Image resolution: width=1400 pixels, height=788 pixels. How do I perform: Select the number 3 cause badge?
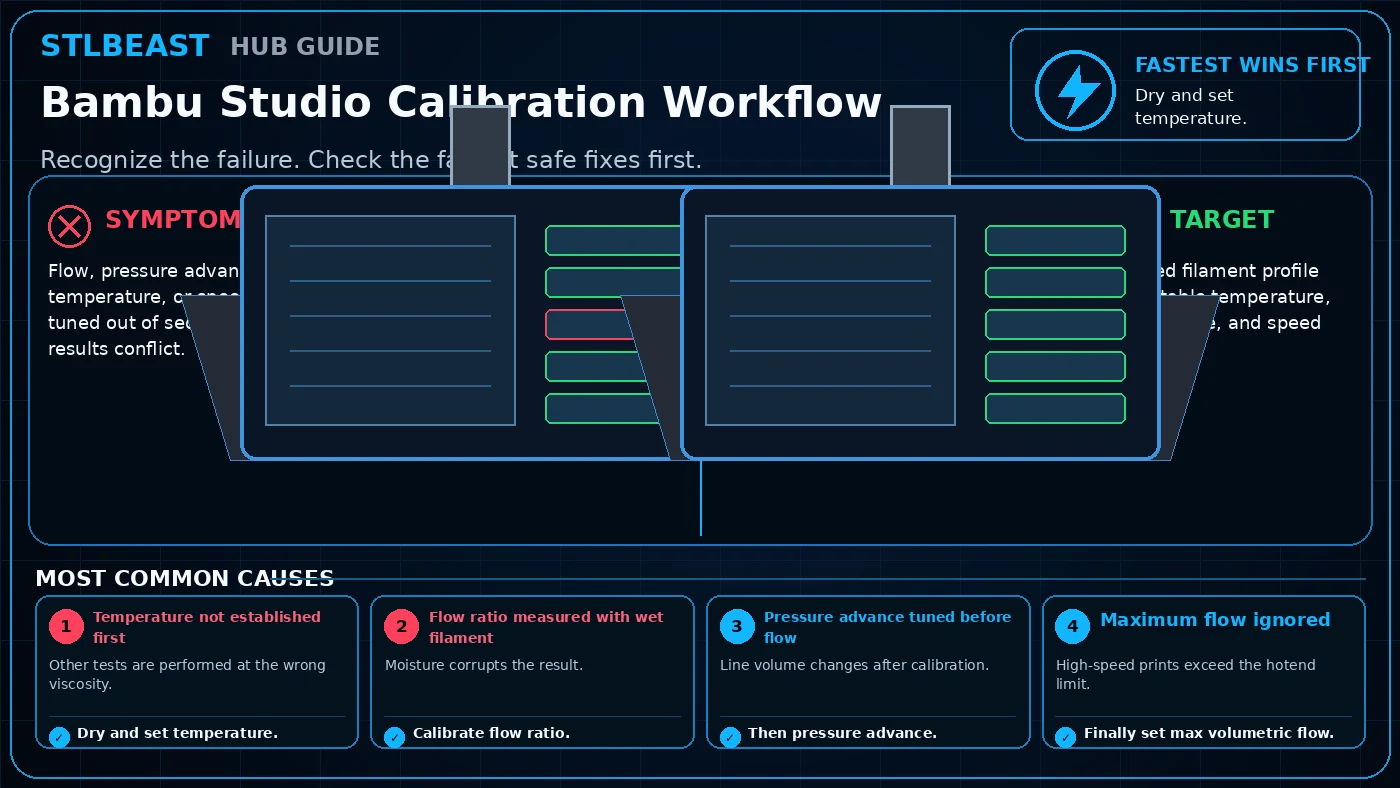[x=737, y=627]
